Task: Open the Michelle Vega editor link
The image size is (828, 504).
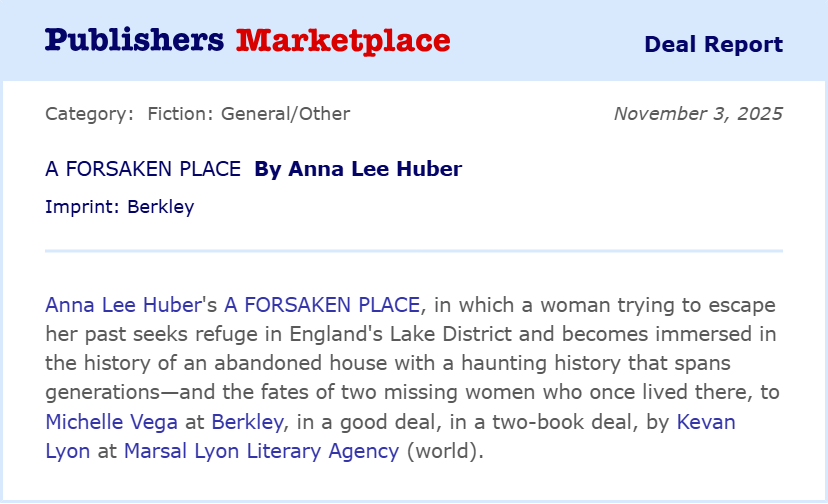Action: click(x=111, y=421)
